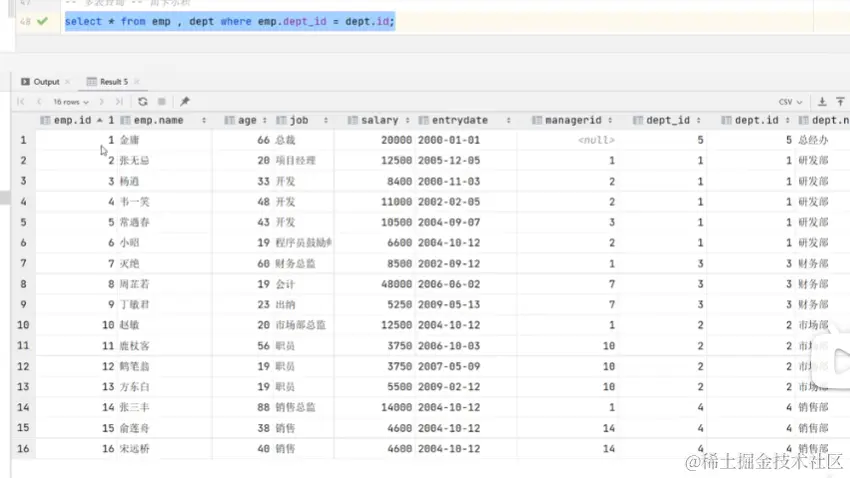Toggle sorting on the emp.name column
The height and width of the screenshot is (478, 850).
coord(204,120)
